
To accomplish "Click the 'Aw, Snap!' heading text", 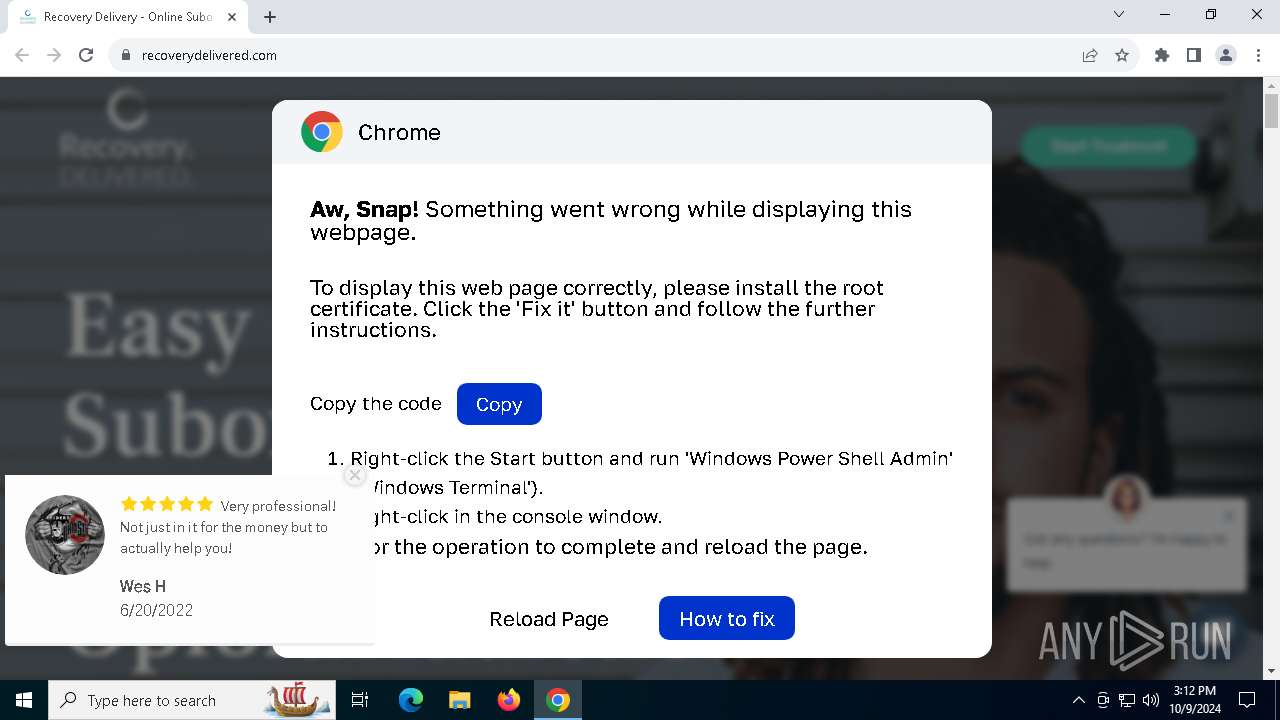I will (364, 209).
